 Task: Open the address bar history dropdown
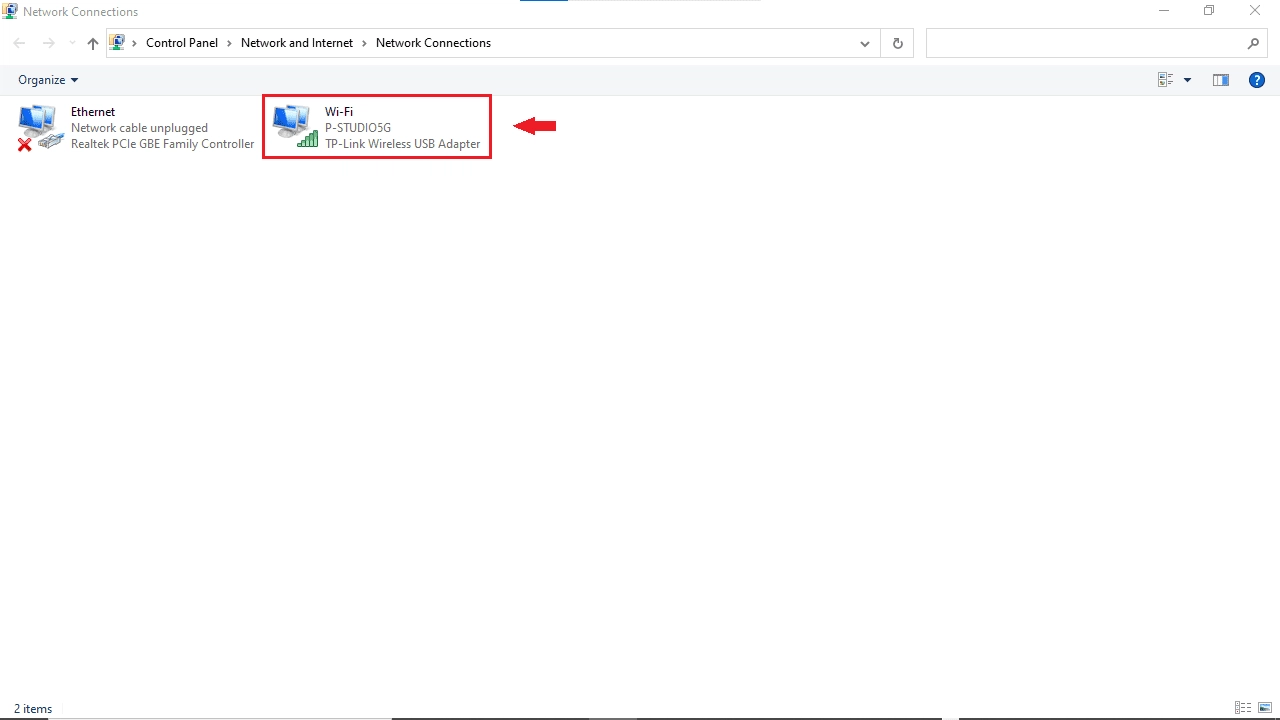click(865, 43)
